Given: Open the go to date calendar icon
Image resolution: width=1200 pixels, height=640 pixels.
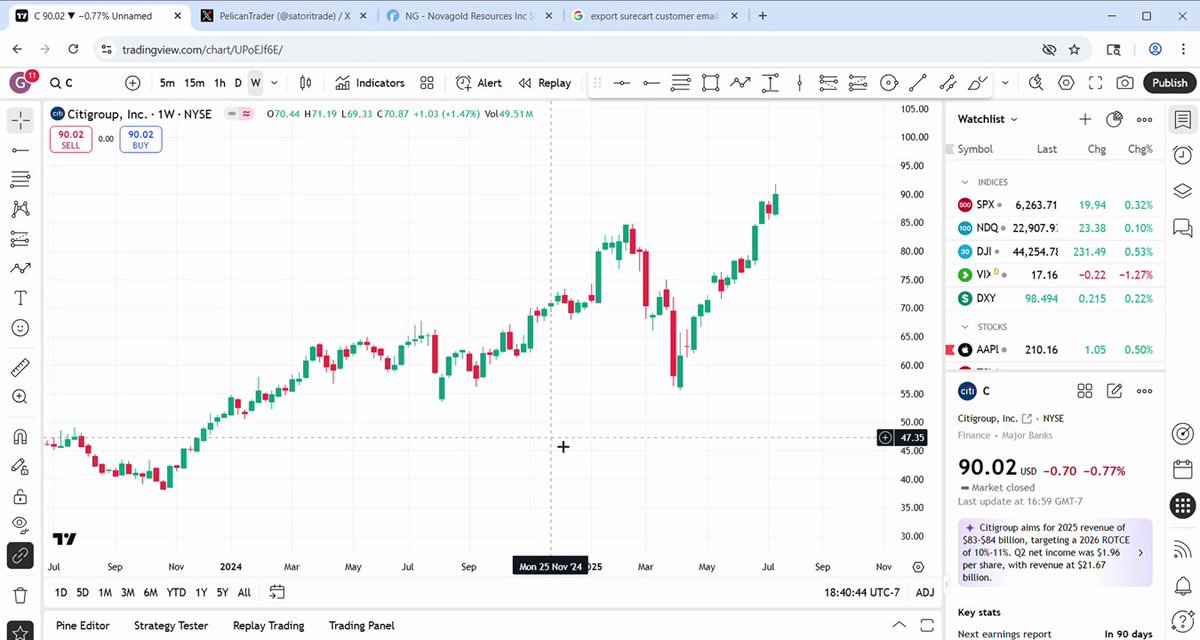Looking at the screenshot, I should point(277,593).
